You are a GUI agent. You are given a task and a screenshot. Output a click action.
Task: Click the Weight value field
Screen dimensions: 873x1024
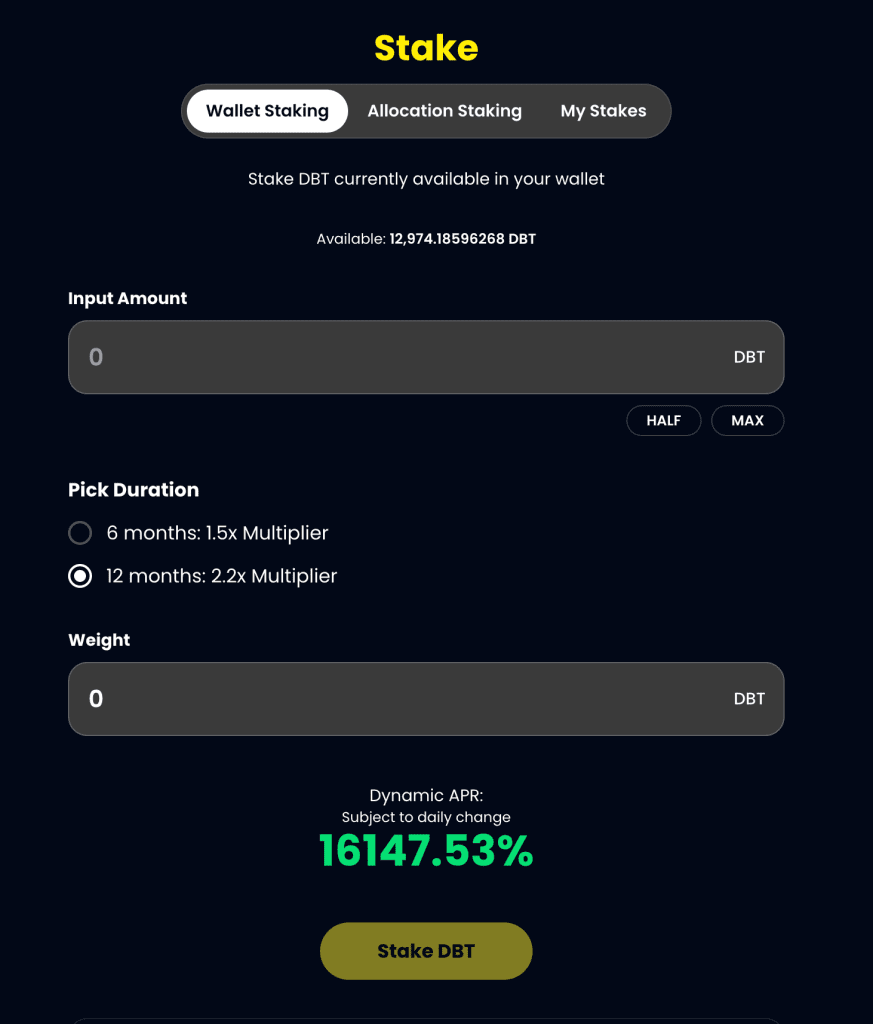click(400, 699)
